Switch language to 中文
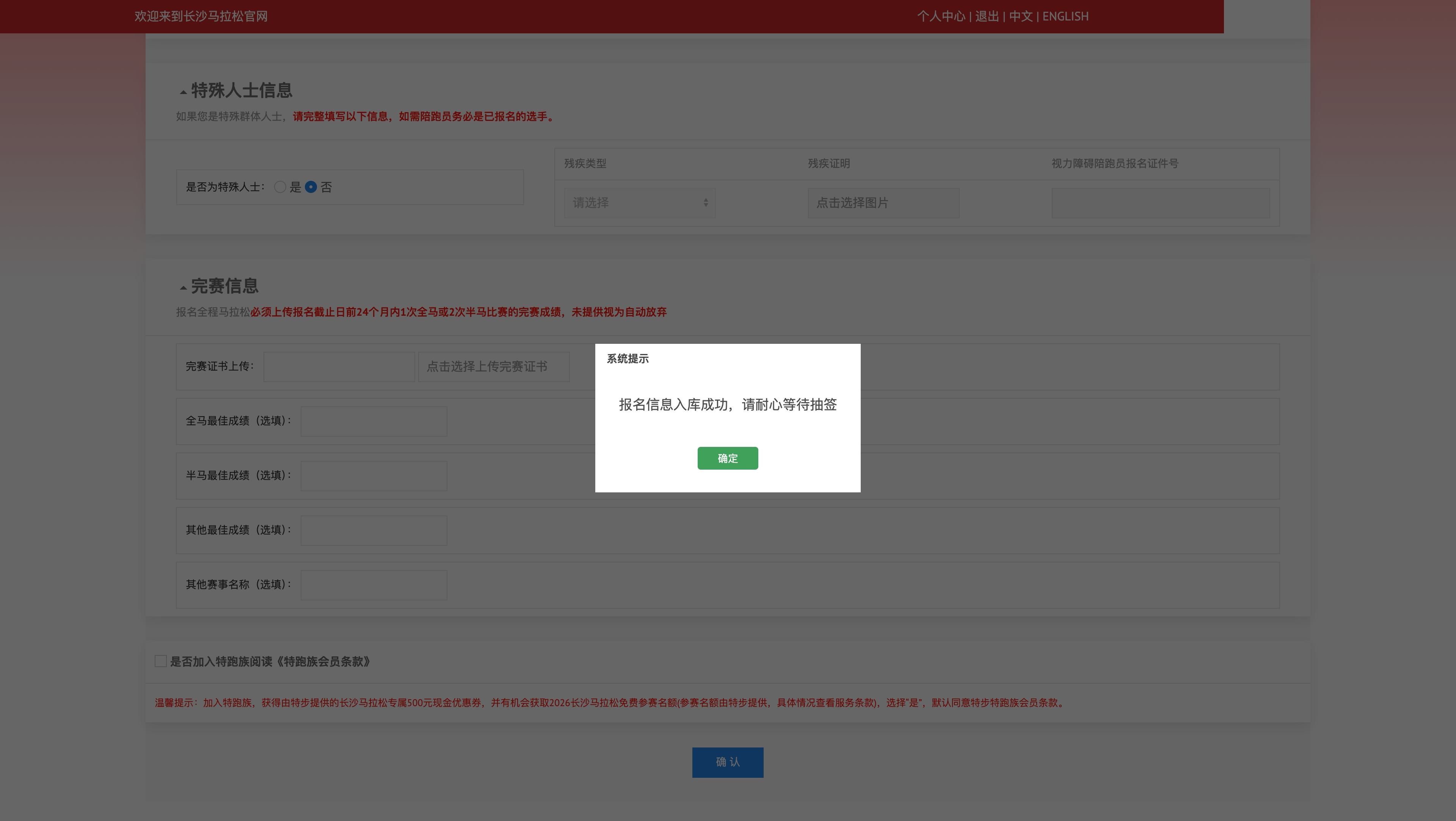 click(1021, 16)
